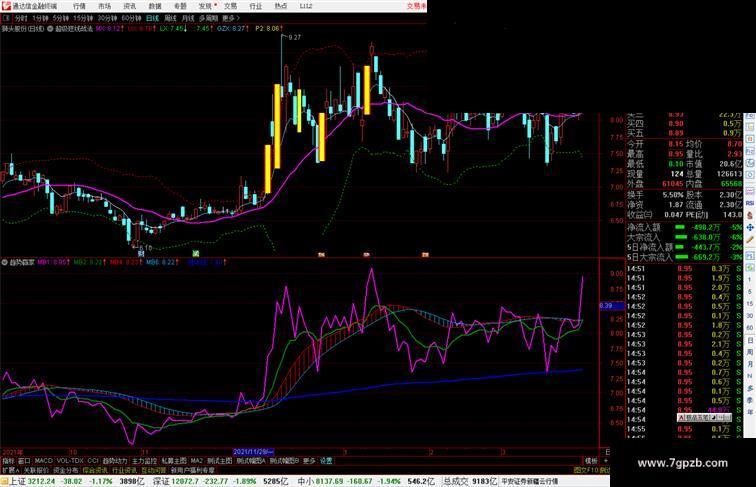This screenshot has width=756, height=487.
Task: Select 季 period in right sidebar
Action: (750, 400)
